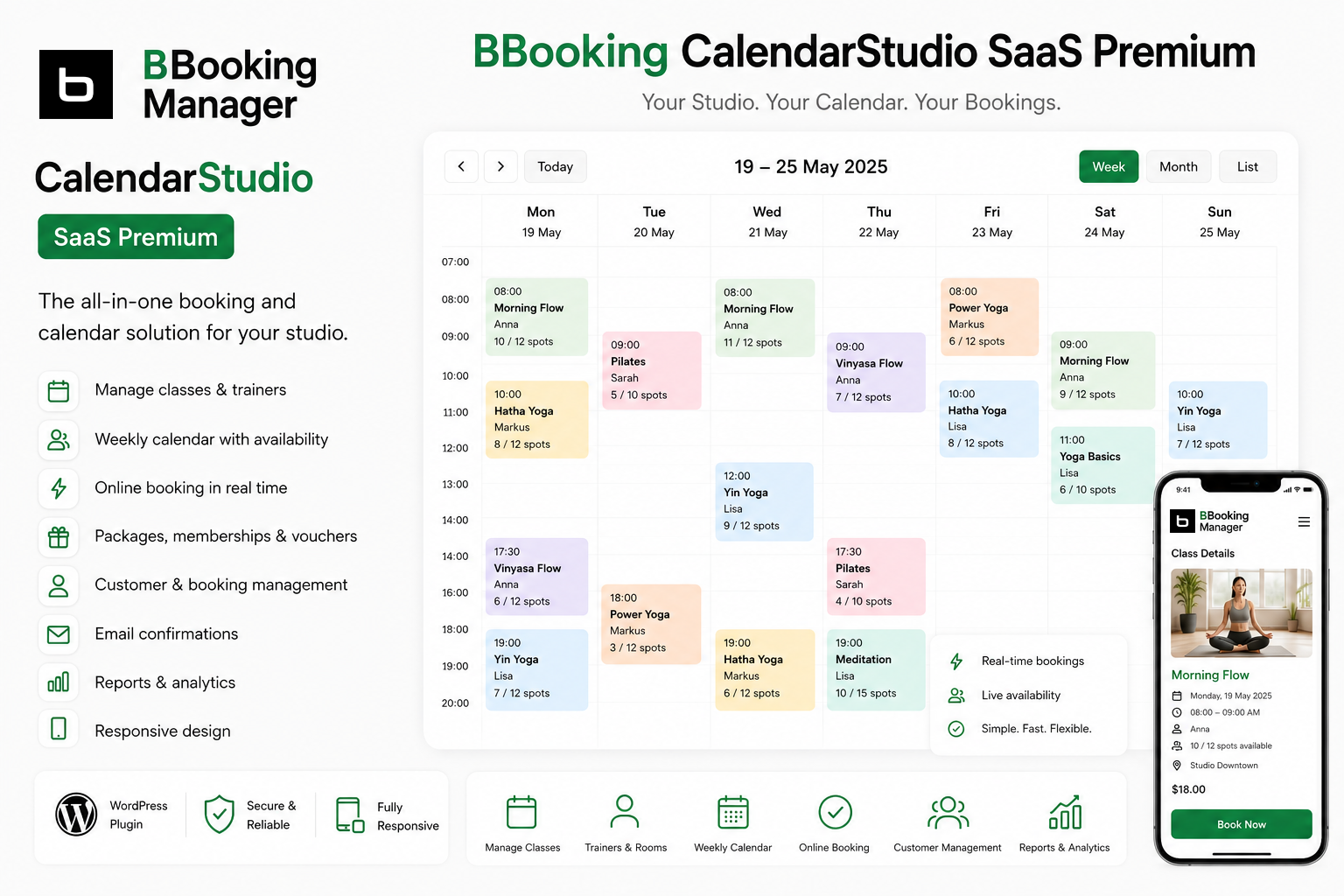
Task: Click the $18.00 price on the phone
Action: [1188, 789]
